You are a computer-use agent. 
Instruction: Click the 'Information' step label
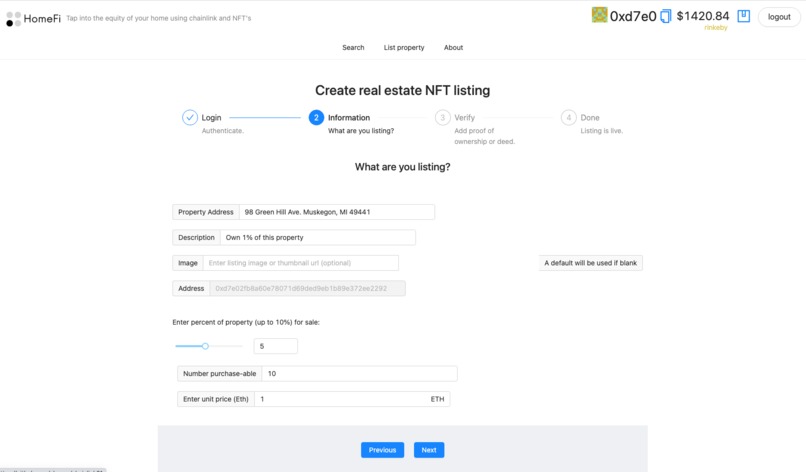tap(349, 118)
